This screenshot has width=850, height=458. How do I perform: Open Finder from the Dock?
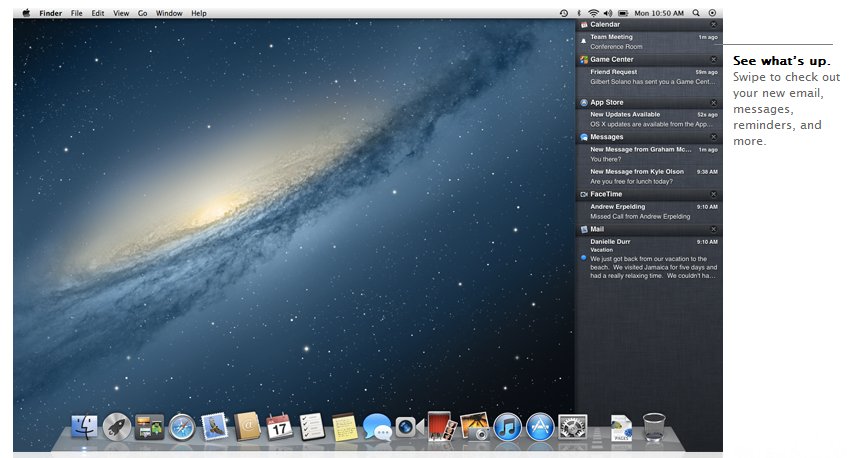pyautogui.click(x=84, y=427)
